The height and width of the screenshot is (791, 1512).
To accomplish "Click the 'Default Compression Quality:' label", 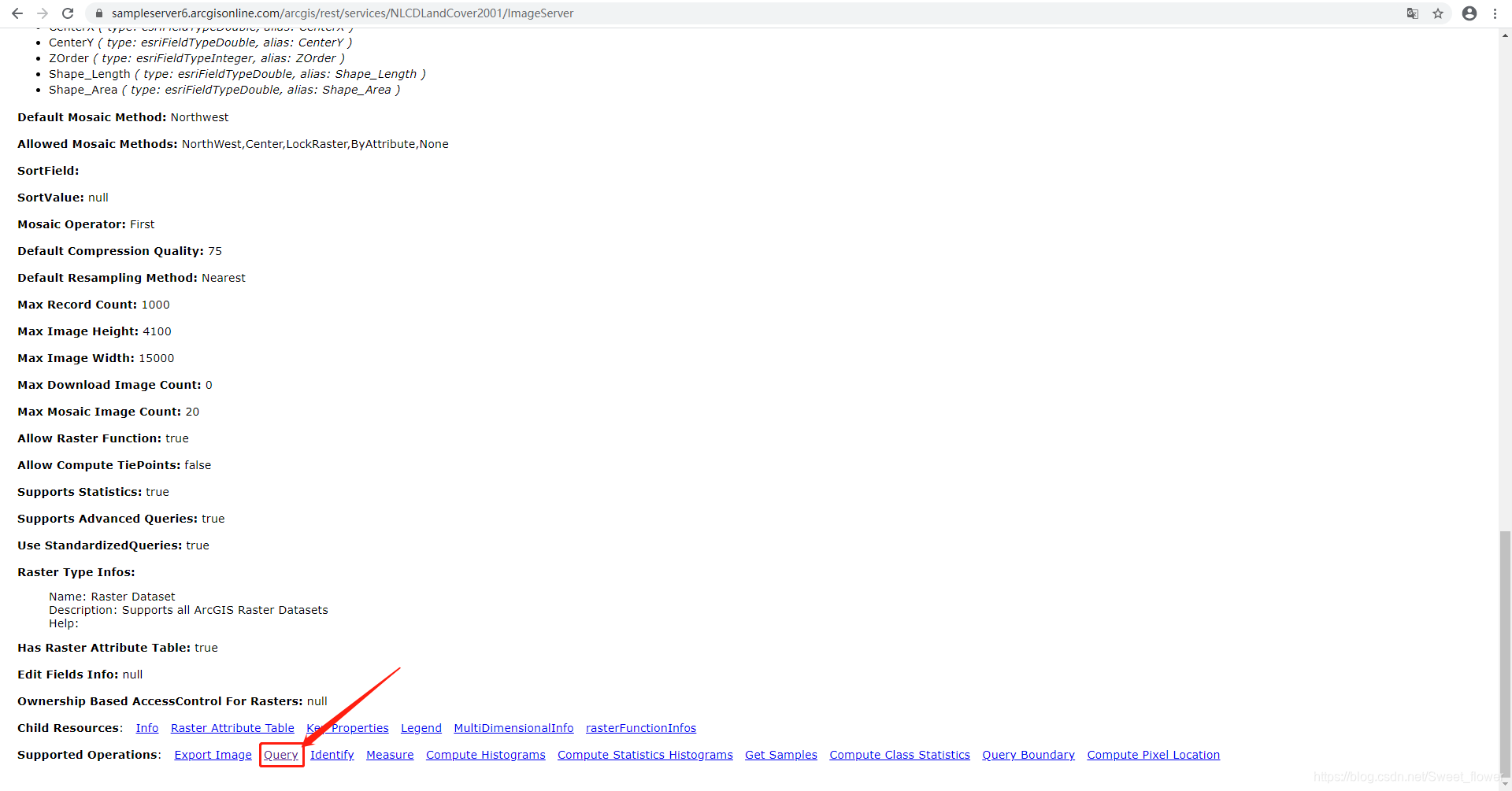I will (x=111, y=251).
